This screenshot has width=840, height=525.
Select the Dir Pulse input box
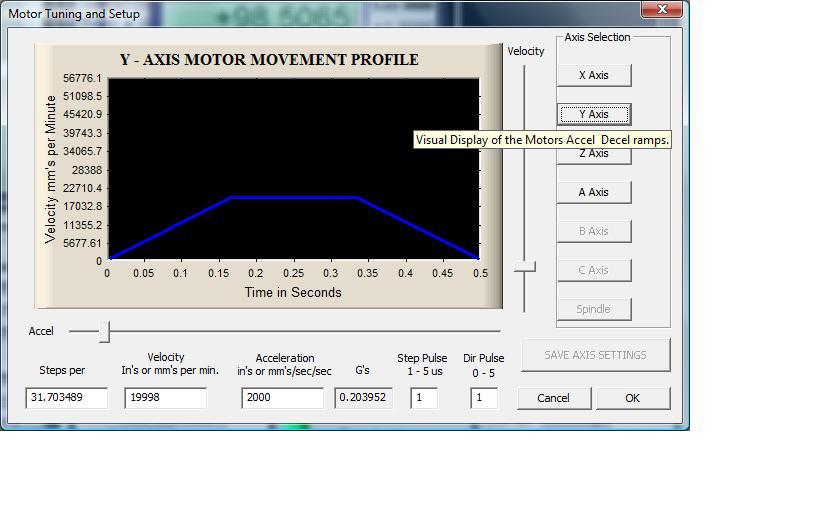click(x=484, y=398)
